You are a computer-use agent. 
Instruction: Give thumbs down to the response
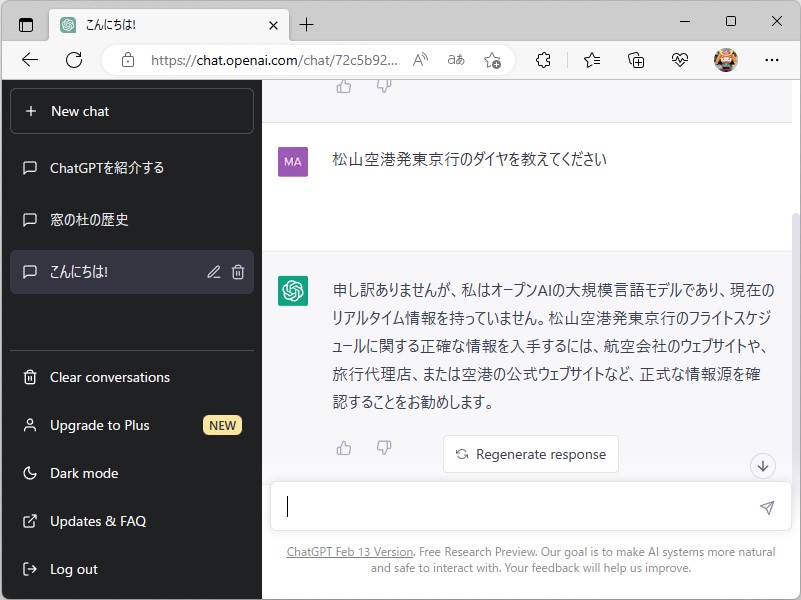coord(384,448)
